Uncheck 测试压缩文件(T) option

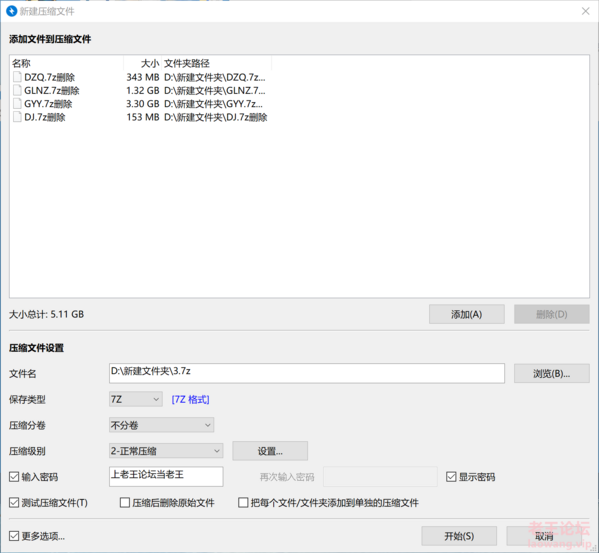click(x=14, y=502)
